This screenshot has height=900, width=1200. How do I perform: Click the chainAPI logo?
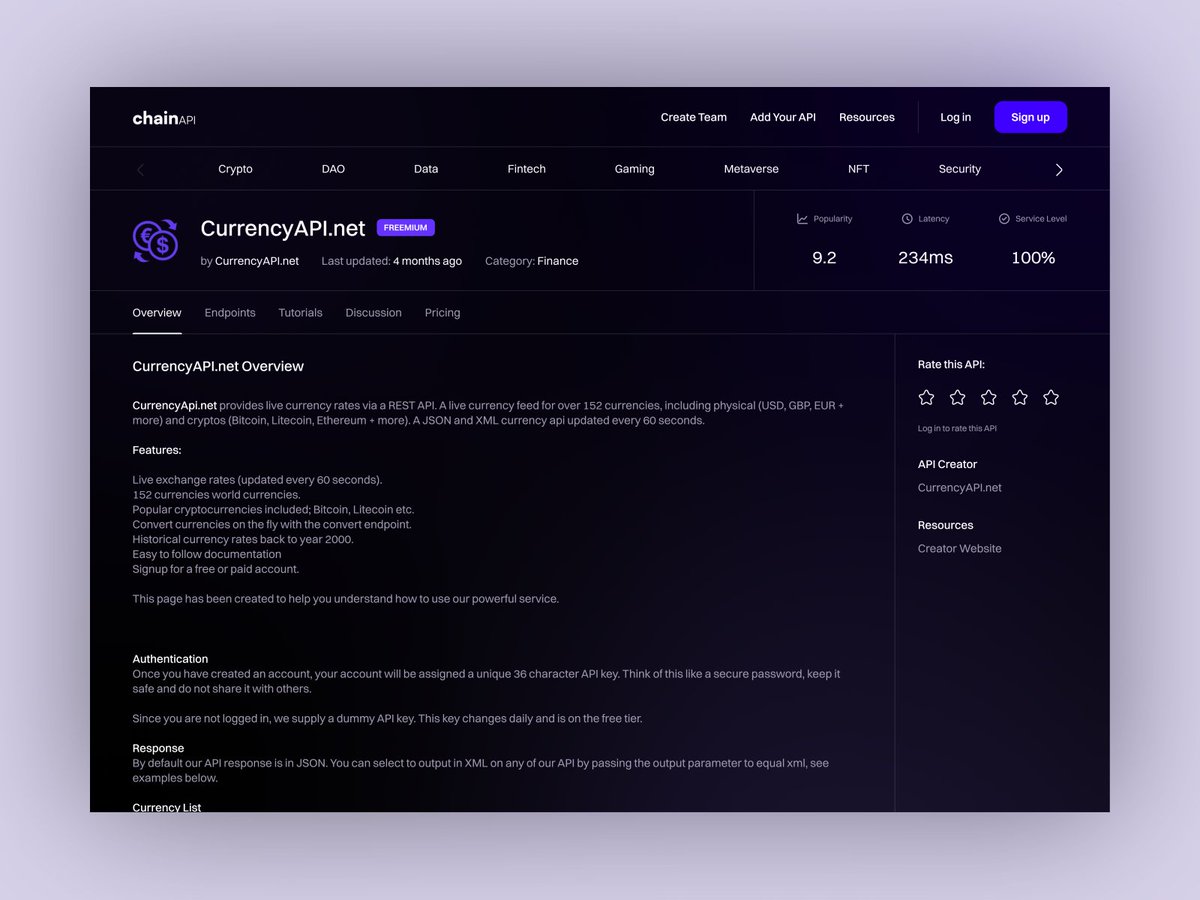(164, 118)
